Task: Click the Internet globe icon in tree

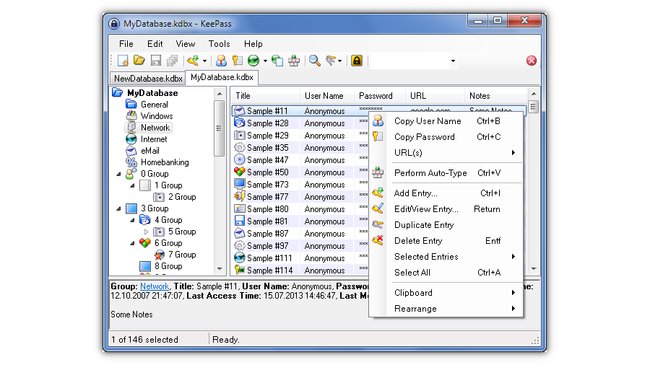Action: (x=131, y=139)
